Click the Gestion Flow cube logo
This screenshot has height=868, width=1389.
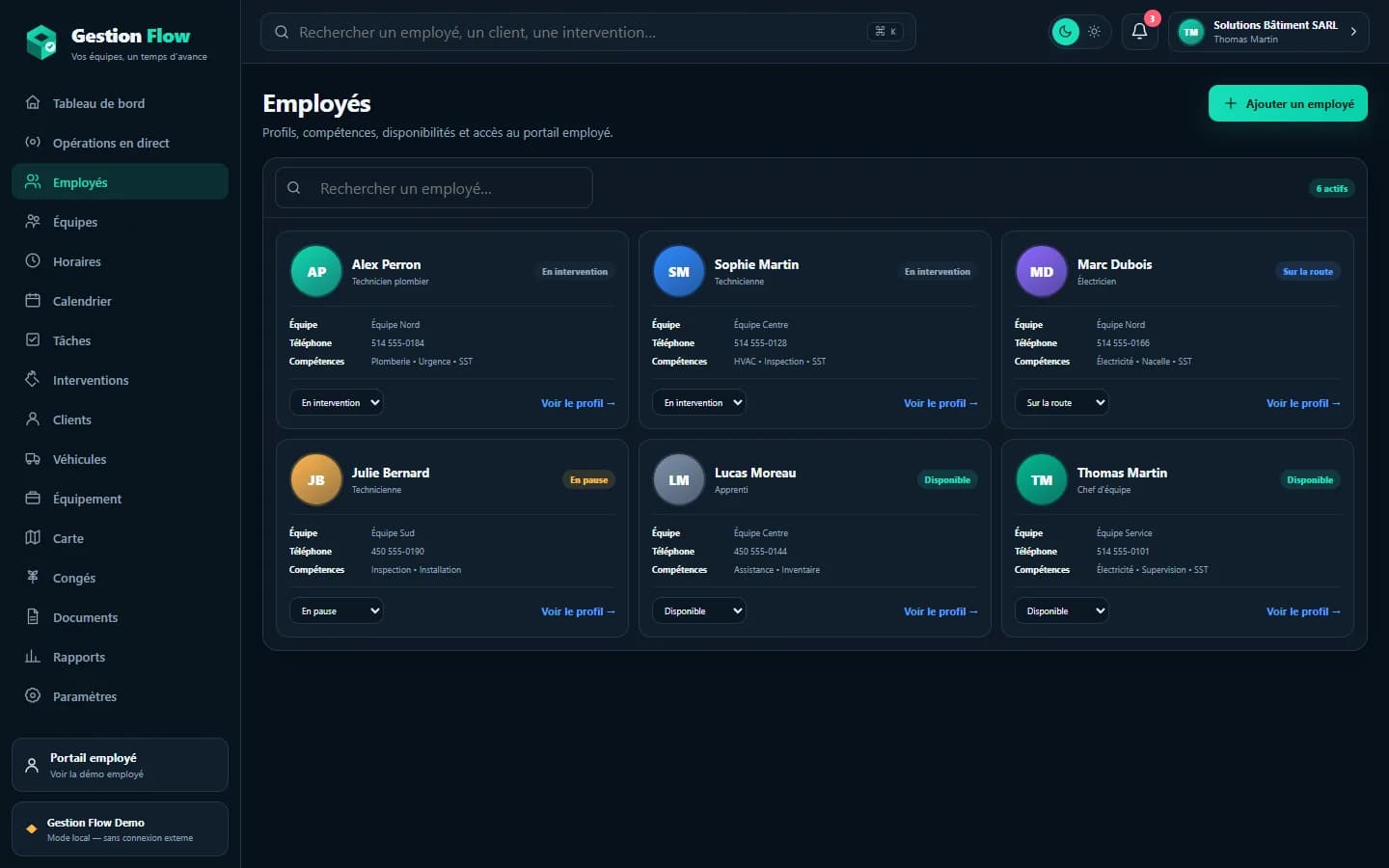click(x=41, y=42)
